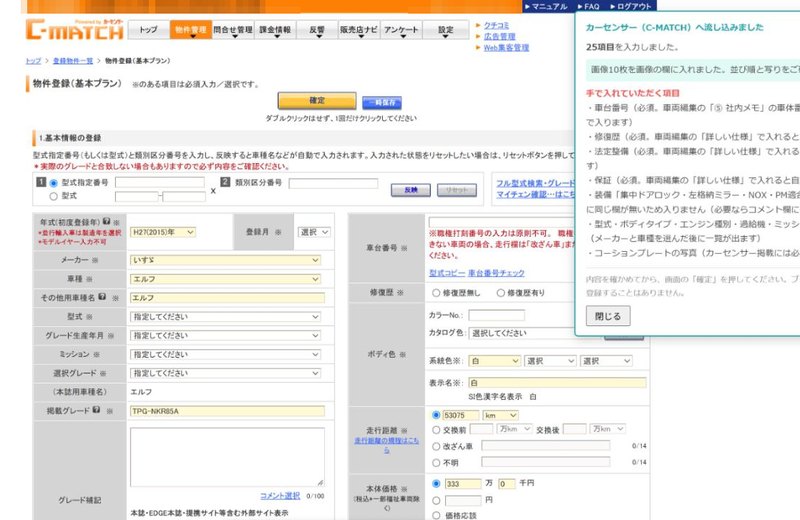Screen dimensions: 800x520
Task: Open the 課金情報 menu tab
Action: point(275,30)
